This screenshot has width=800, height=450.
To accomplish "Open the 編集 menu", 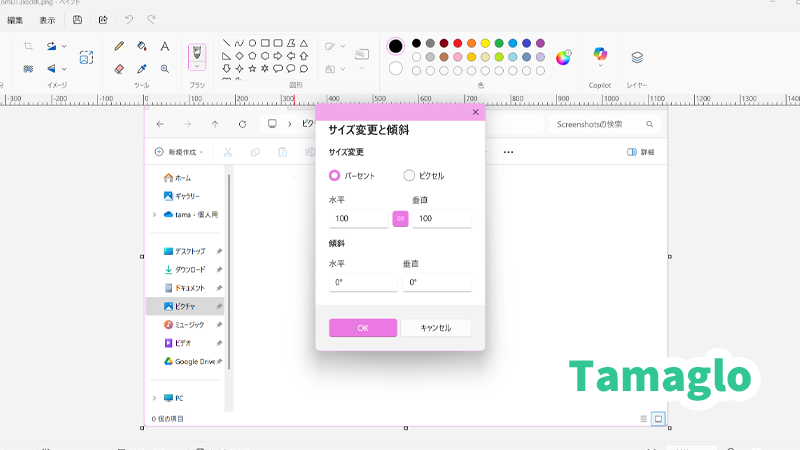I will 15,19.
